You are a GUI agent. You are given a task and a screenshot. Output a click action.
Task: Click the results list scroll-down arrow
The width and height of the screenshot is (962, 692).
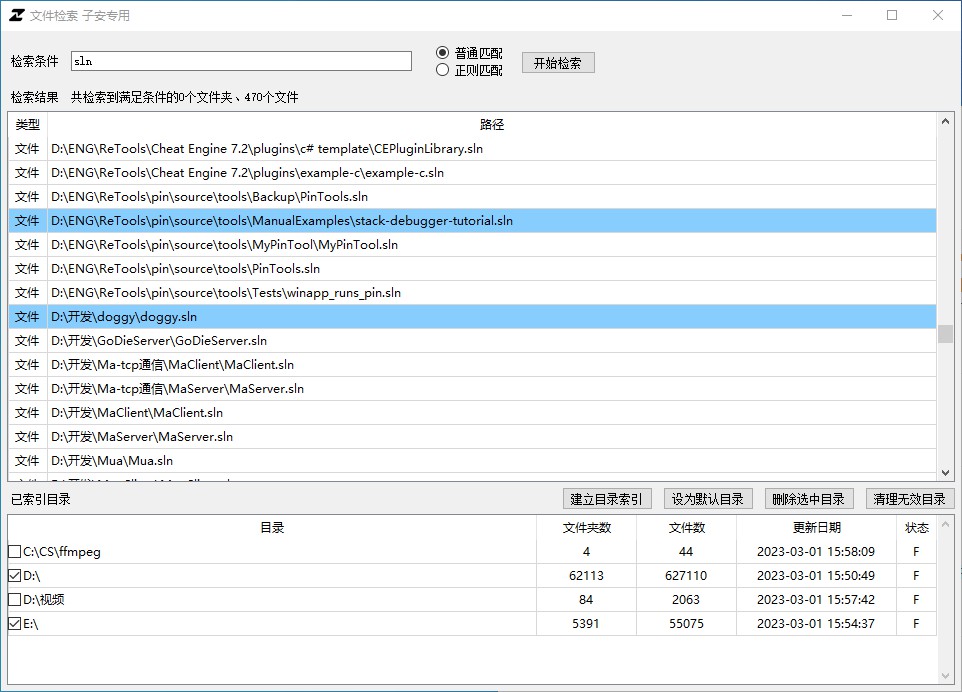point(945,472)
